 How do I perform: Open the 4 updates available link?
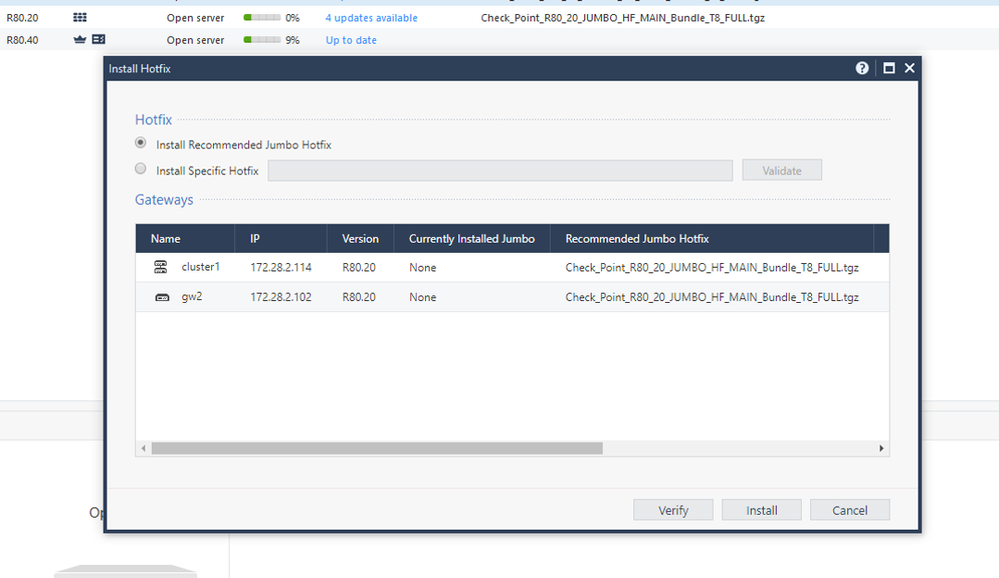371,18
